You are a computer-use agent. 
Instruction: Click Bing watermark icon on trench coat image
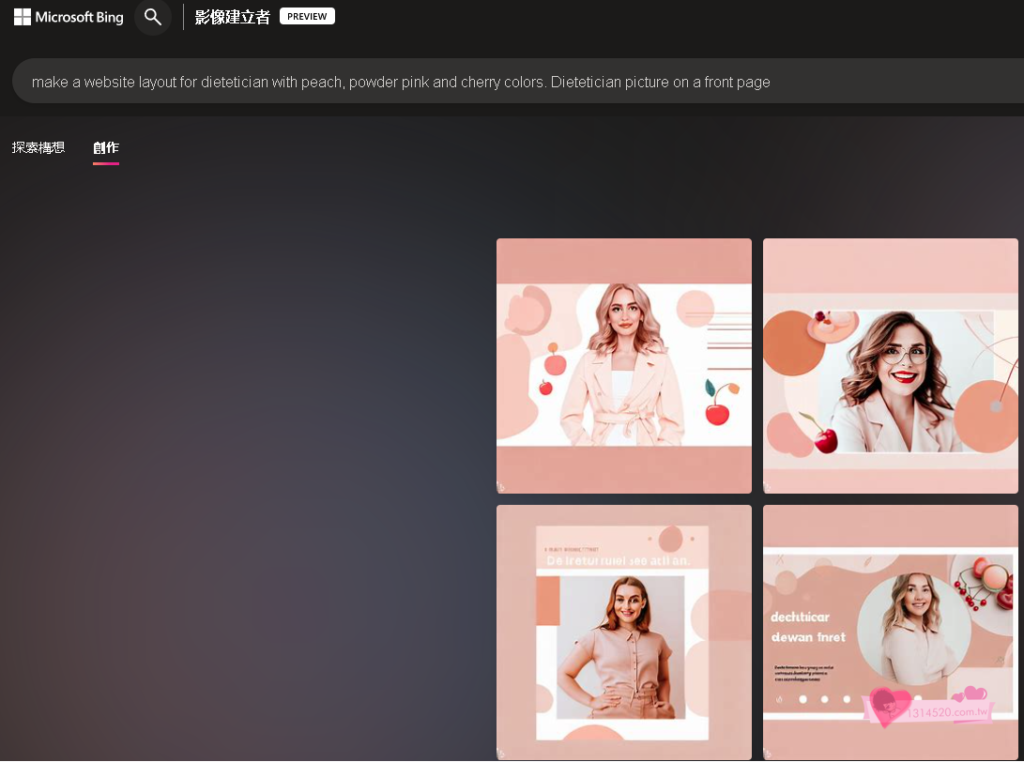point(502,487)
